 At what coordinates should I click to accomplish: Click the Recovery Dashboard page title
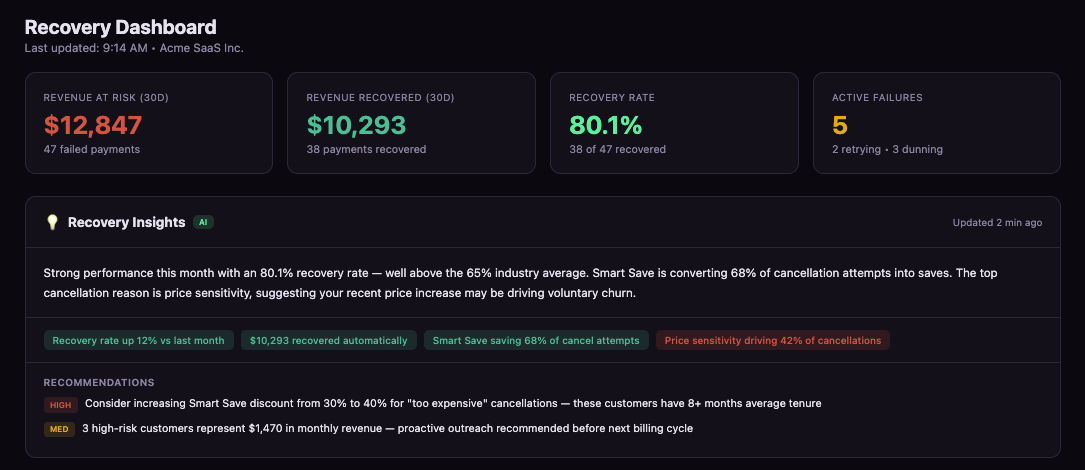(120, 27)
